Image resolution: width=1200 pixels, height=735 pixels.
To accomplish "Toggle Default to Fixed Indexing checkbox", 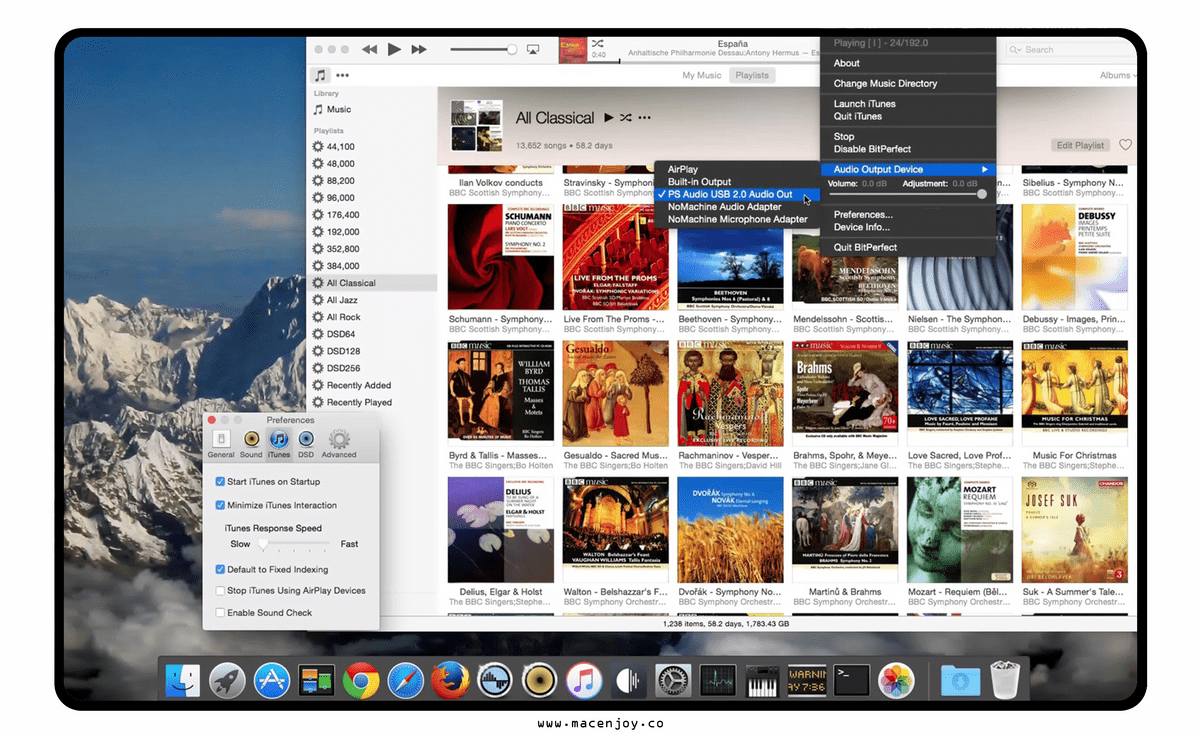I will click(x=221, y=569).
